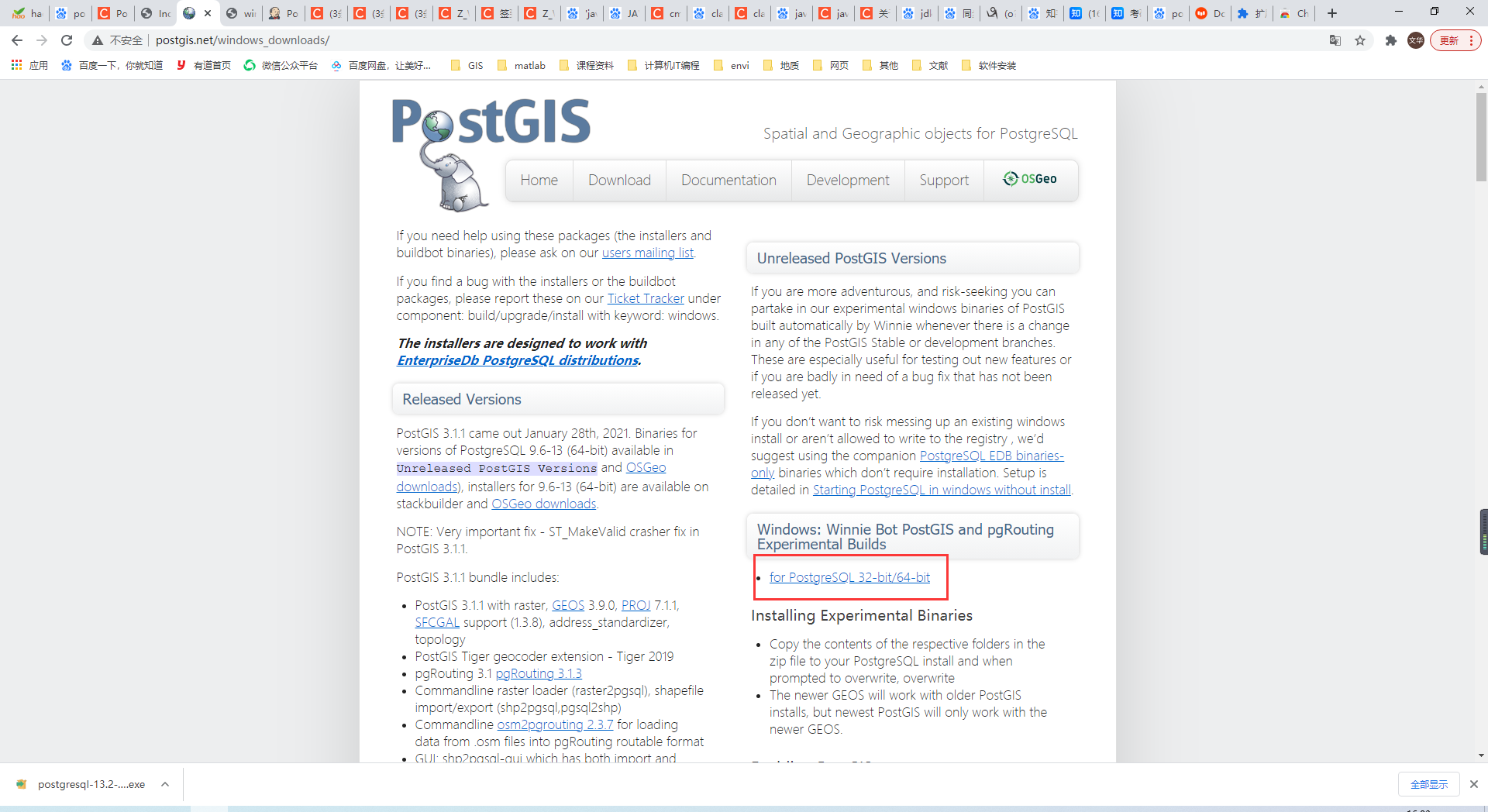
Task: Switch to the last 'Ch' browser tab
Action: click(1293, 13)
